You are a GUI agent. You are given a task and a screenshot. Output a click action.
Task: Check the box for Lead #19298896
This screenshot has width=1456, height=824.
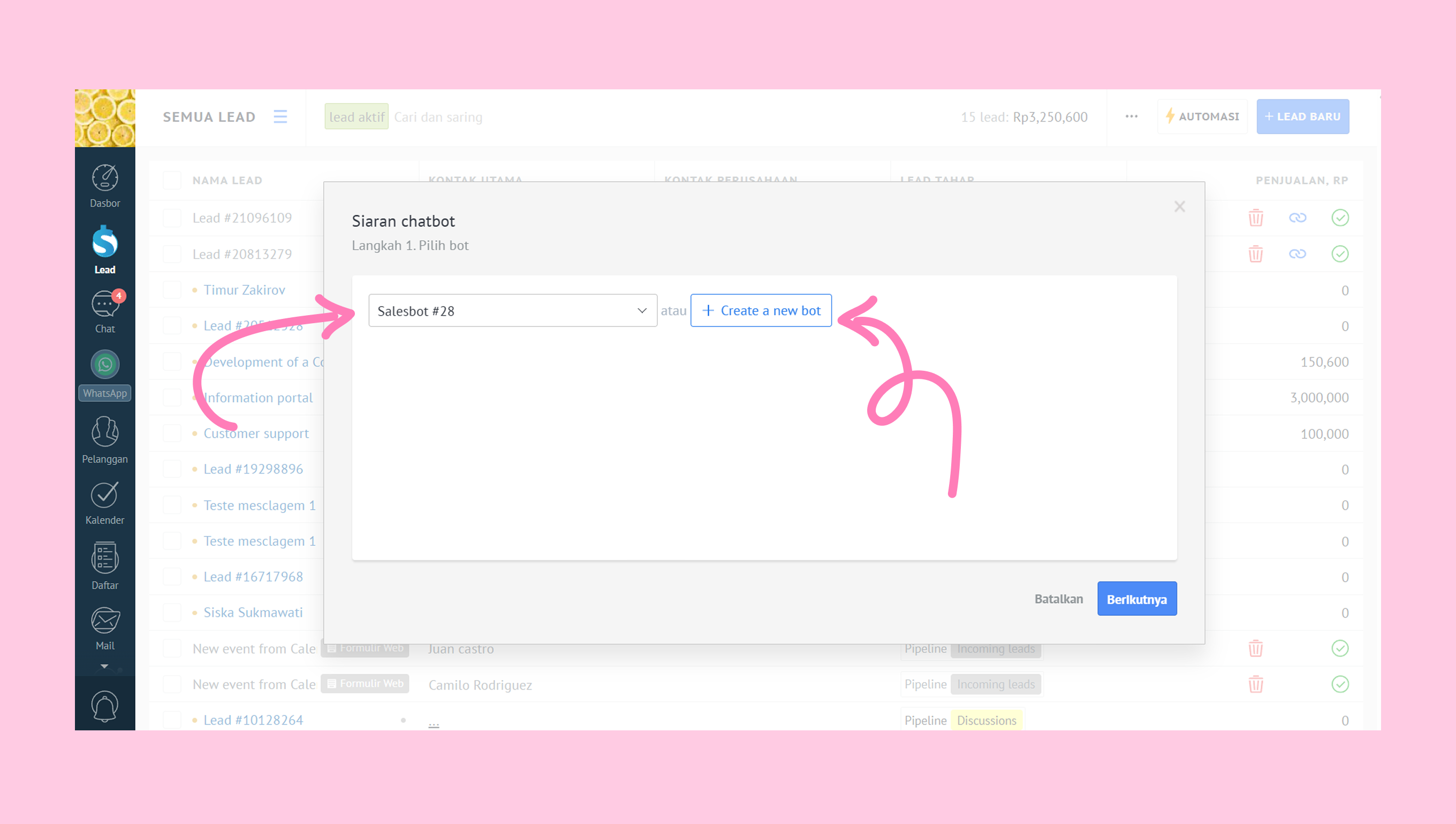point(172,469)
